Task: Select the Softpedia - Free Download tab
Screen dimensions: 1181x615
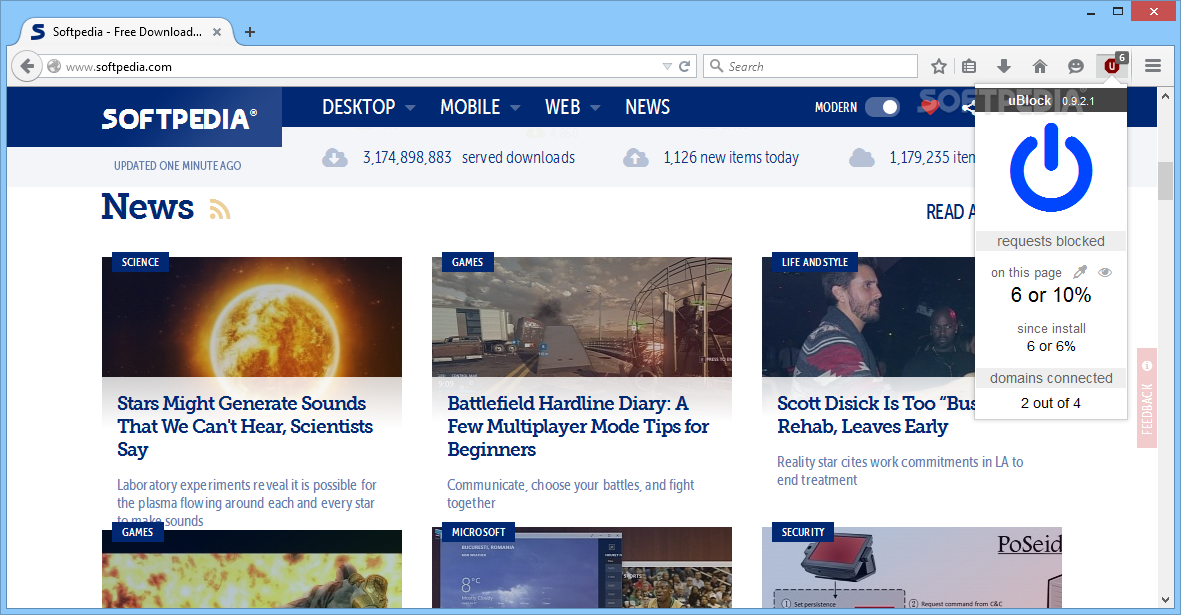Action: [126, 32]
